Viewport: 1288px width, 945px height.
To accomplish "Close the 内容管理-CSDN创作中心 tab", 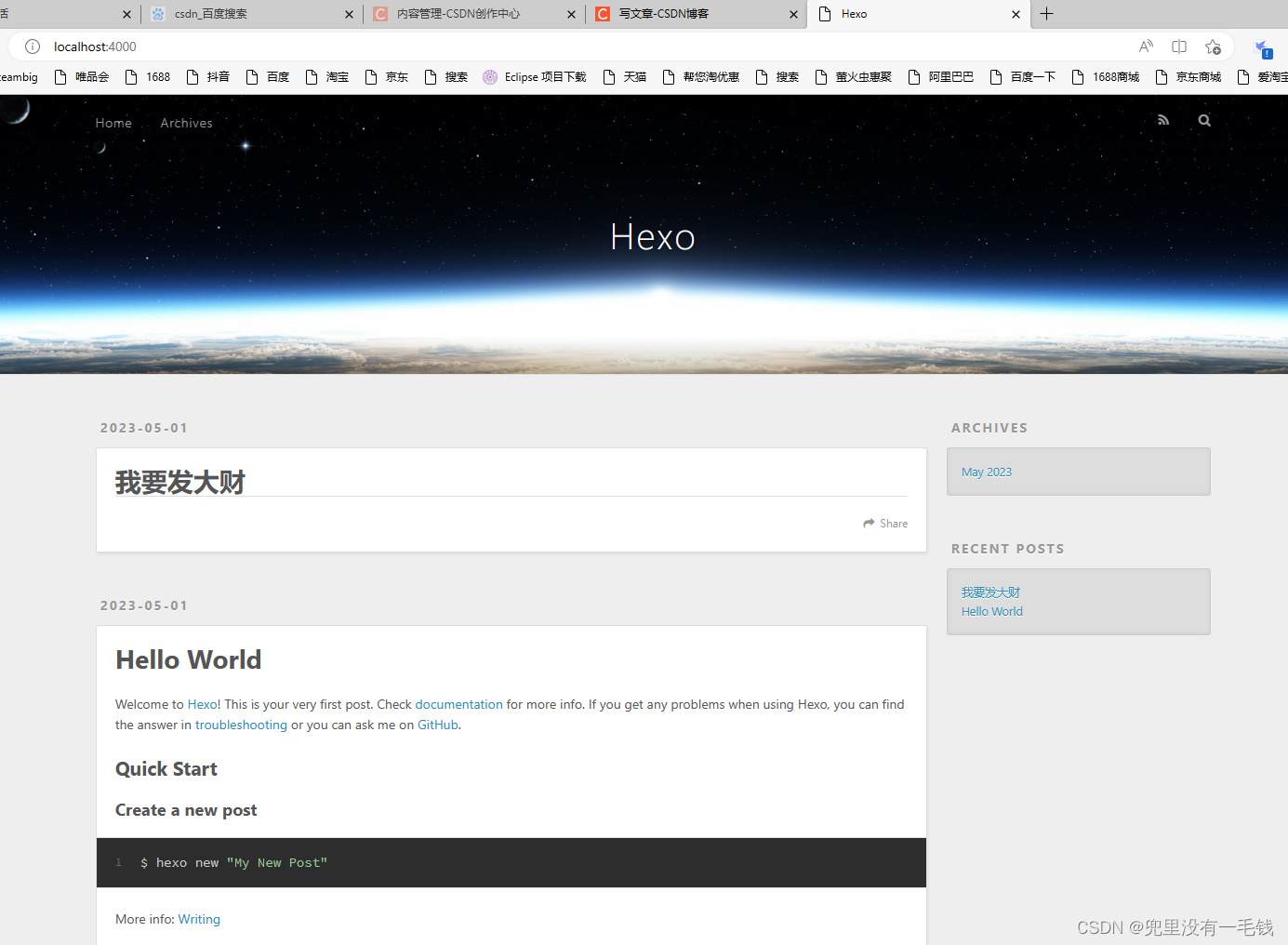I will [x=572, y=14].
